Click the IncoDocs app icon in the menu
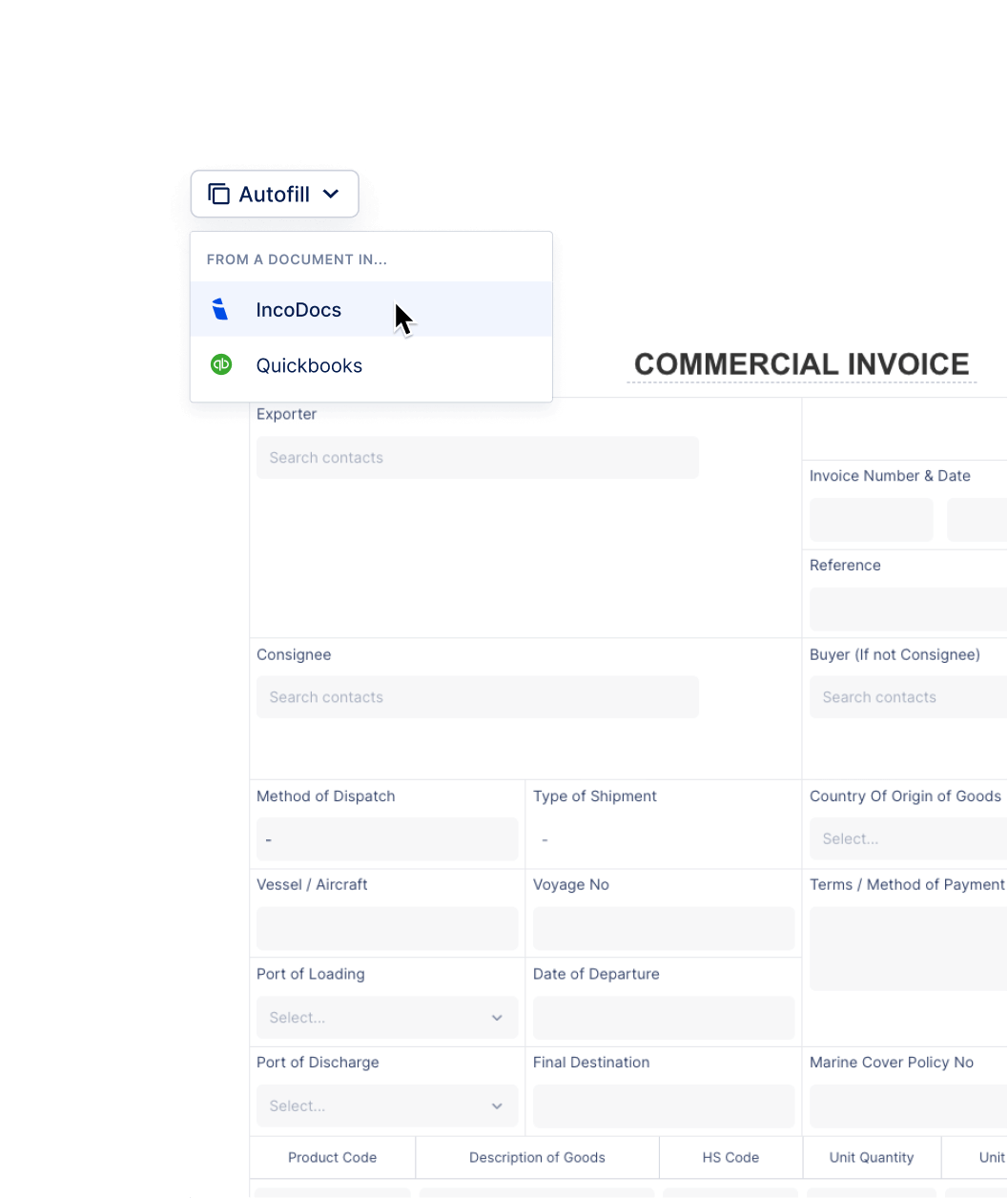1008x1198 pixels. 220,309
